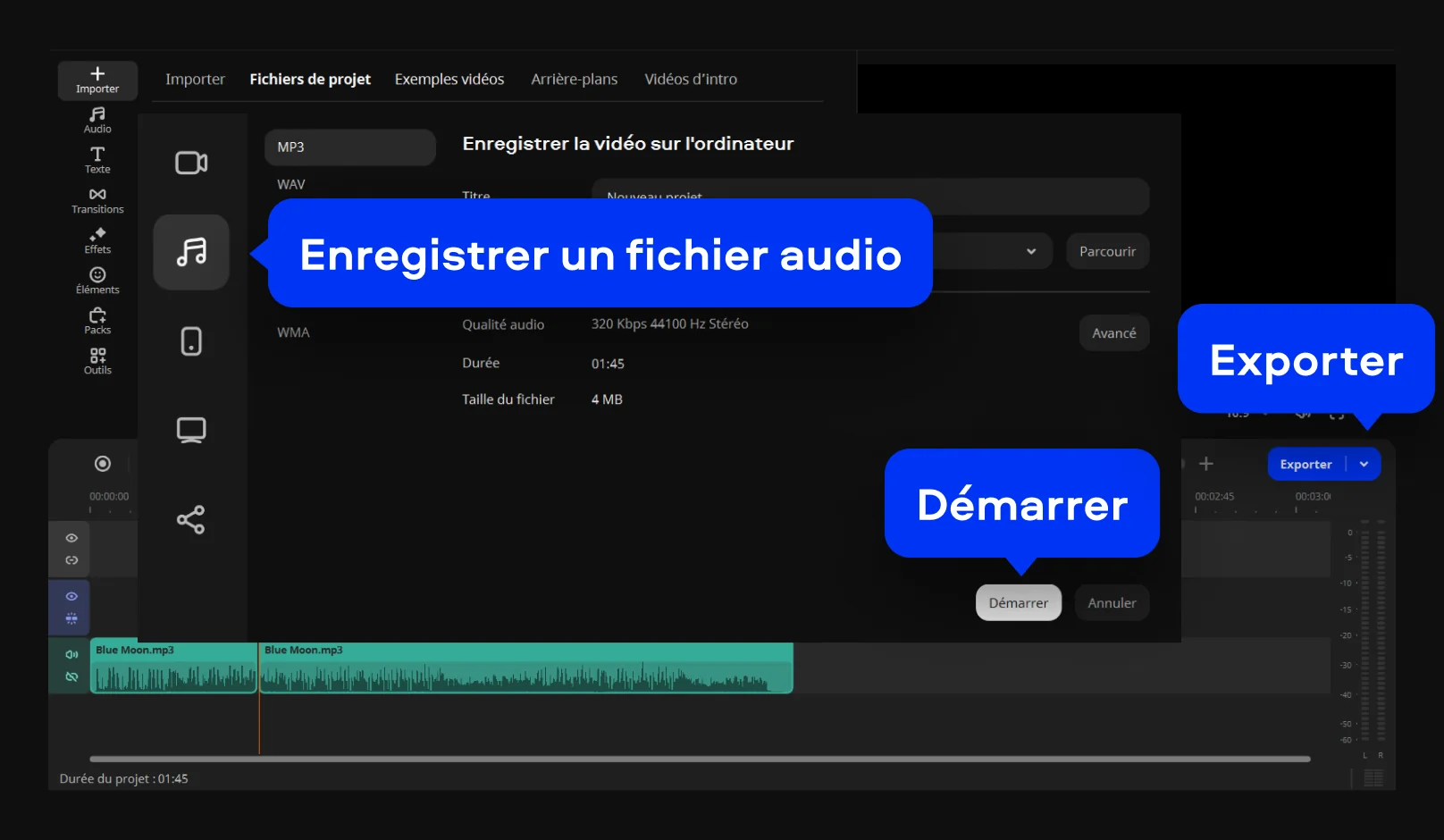
Task: Open Avancé audio settings
Action: click(x=1114, y=332)
